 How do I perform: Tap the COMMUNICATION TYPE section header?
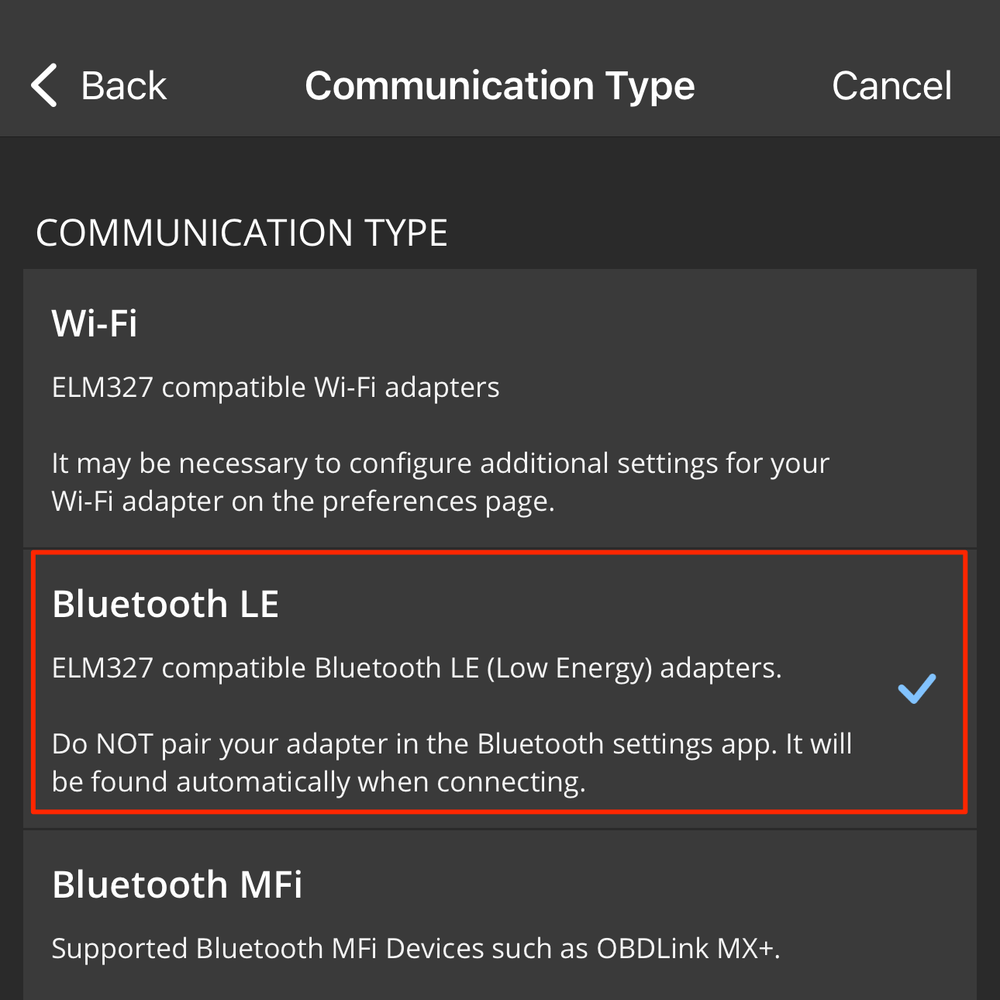(241, 233)
